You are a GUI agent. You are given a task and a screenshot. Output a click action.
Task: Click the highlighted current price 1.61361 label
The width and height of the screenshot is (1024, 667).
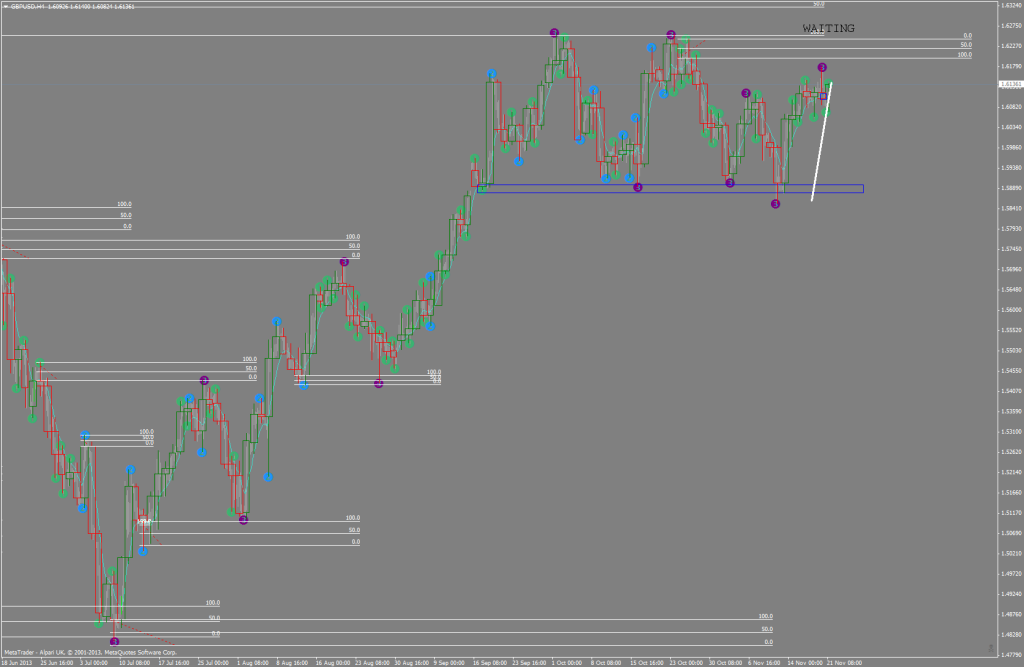[1010, 84]
